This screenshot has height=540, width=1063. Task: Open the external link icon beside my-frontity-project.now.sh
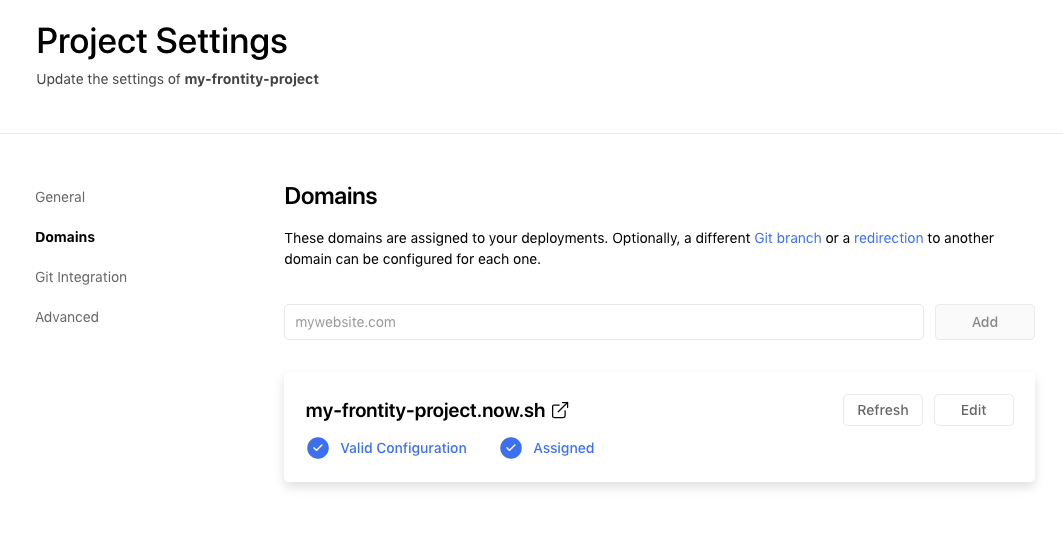pyautogui.click(x=560, y=410)
